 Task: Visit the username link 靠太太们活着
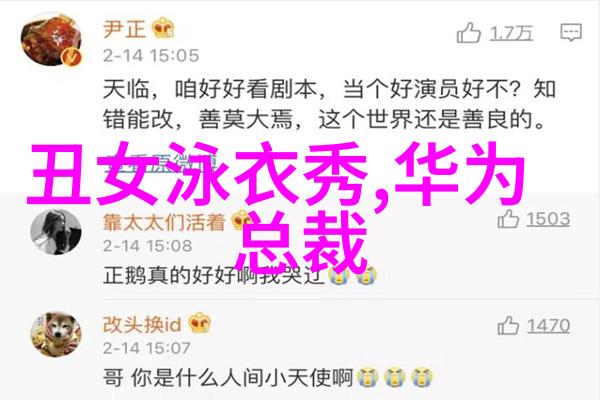[x=164, y=222]
